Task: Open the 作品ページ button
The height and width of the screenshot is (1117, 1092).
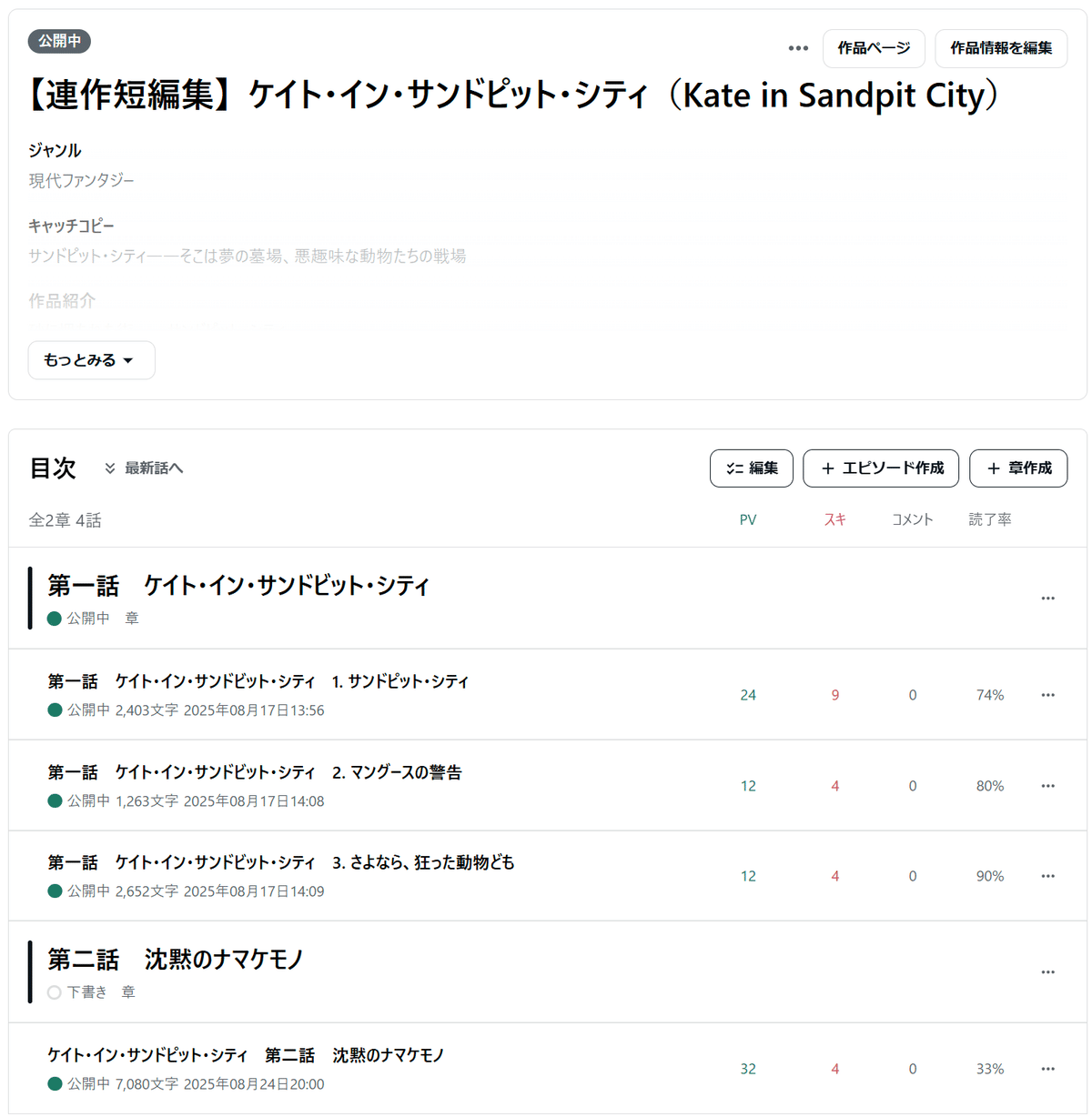Action: 874,48
